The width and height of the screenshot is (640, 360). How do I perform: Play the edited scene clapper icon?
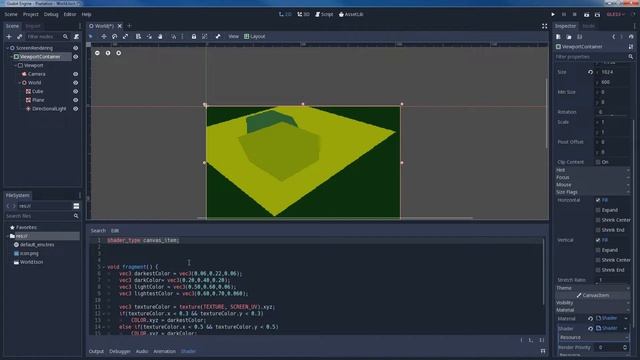[587, 14]
